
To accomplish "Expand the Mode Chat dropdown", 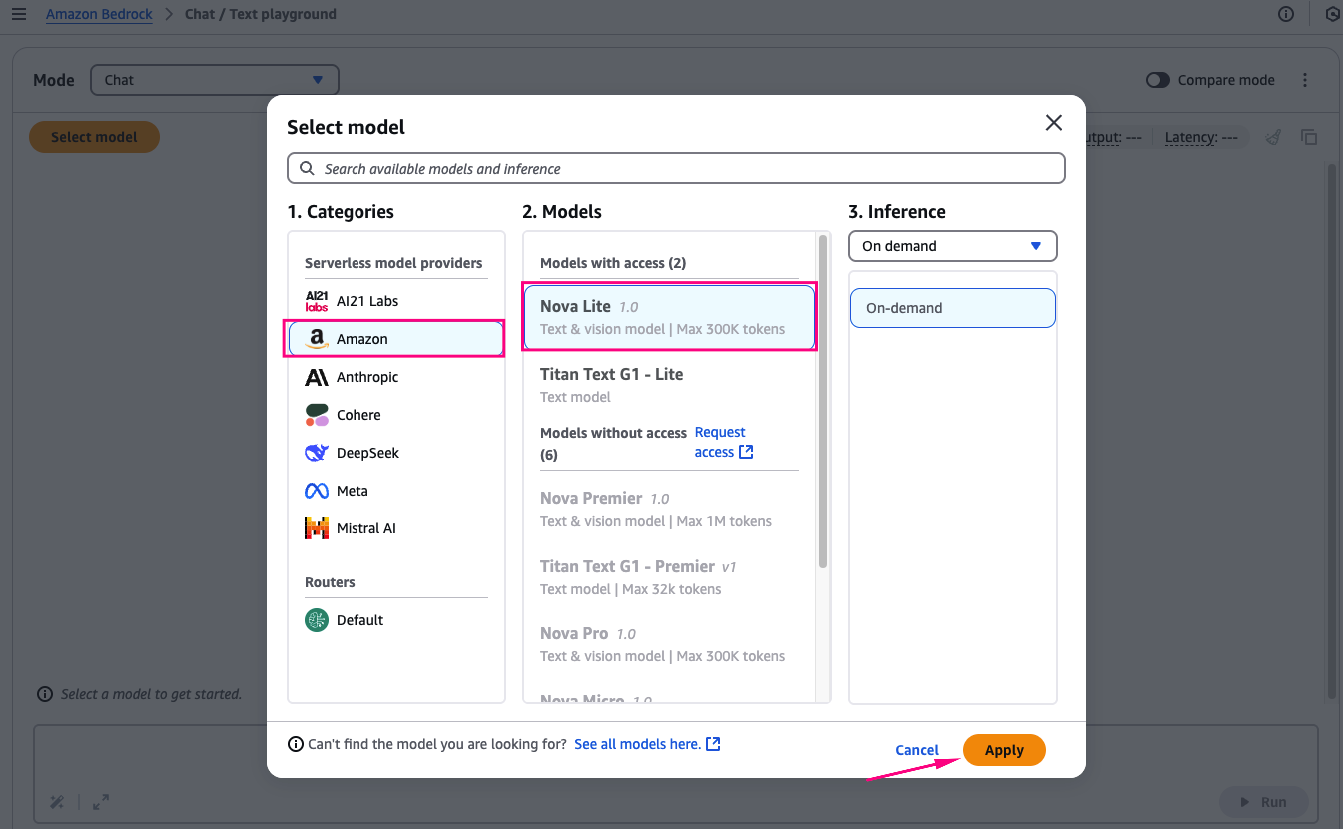I will pyautogui.click(x=214, y=80).
